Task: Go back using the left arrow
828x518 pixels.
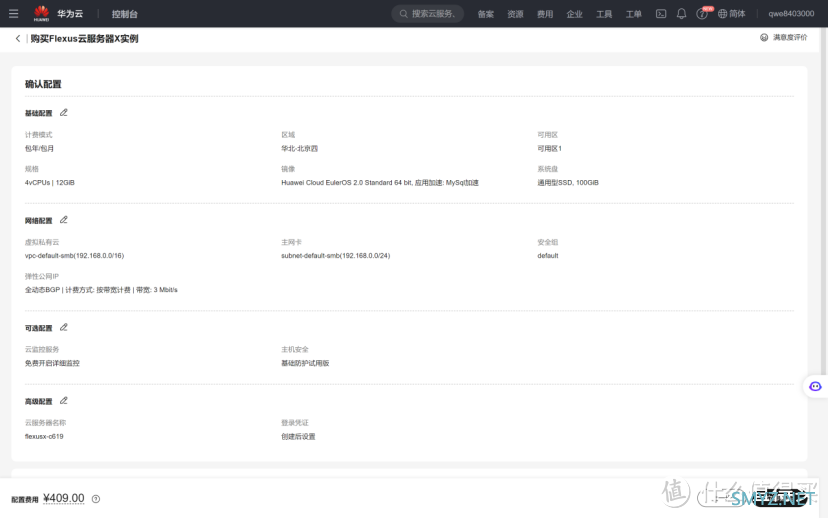Action: pos(18,39)
